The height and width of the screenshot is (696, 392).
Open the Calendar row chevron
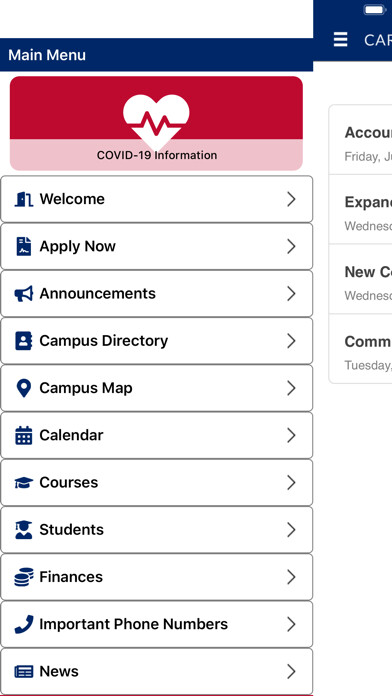click(x=291, y=435)
